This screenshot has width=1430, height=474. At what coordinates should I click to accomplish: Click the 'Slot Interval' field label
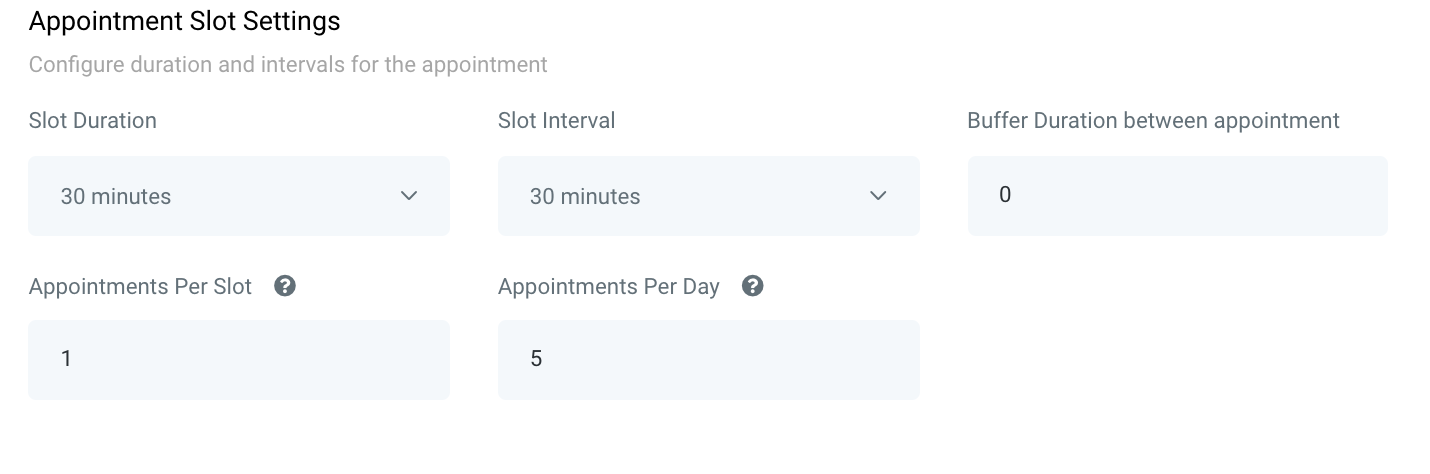(556, 121)
